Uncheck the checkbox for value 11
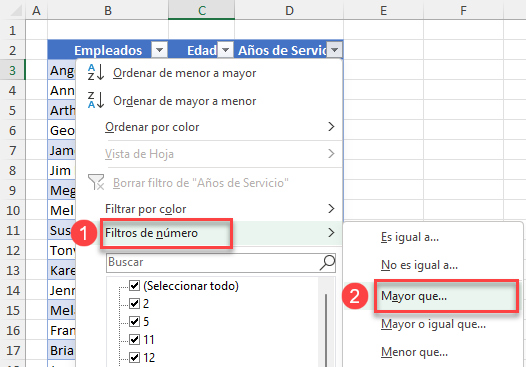526x367 pixels. pyautogui.click(x=135, y=339)
